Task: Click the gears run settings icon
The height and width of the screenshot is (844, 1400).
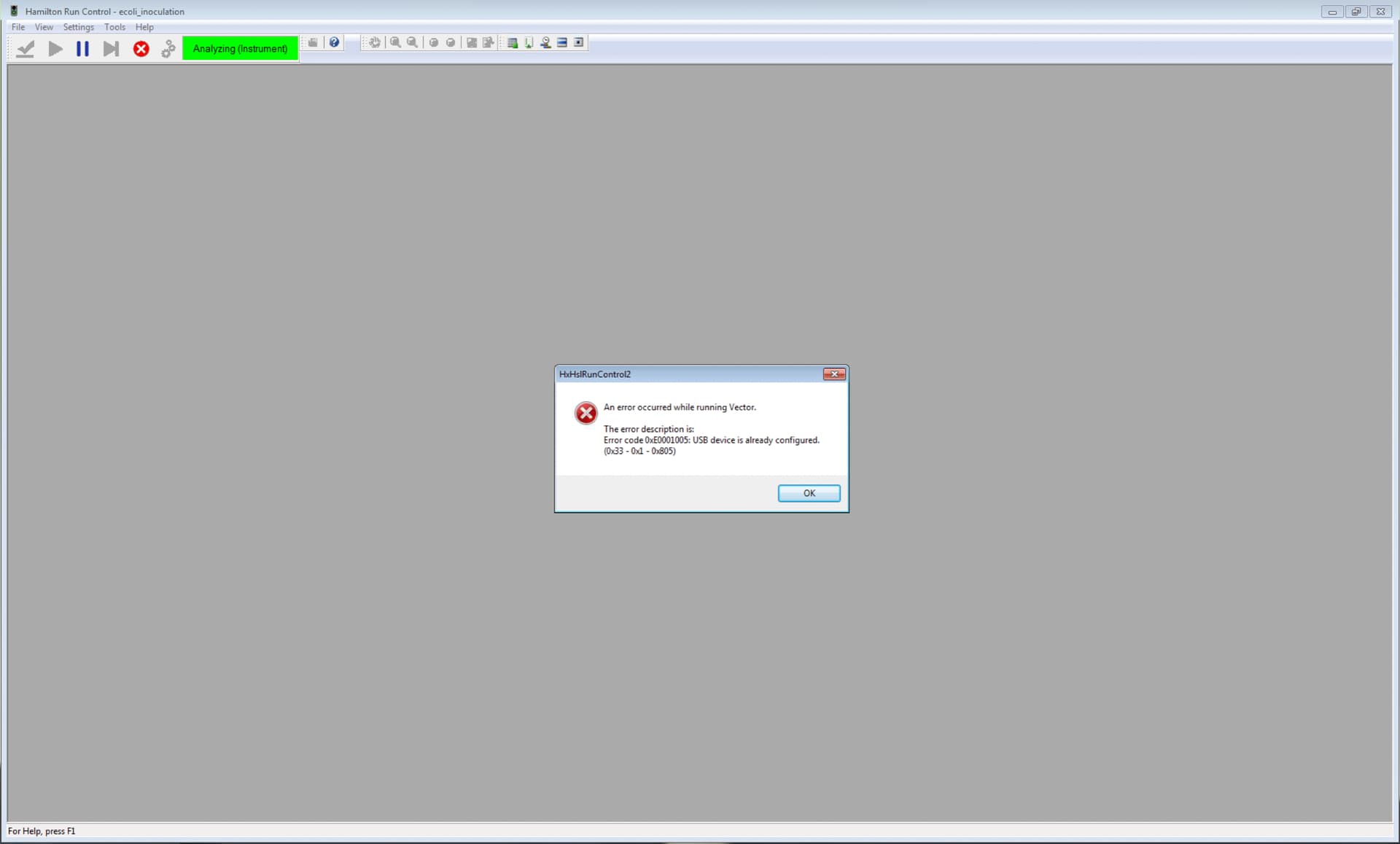Action: point(168,49)
